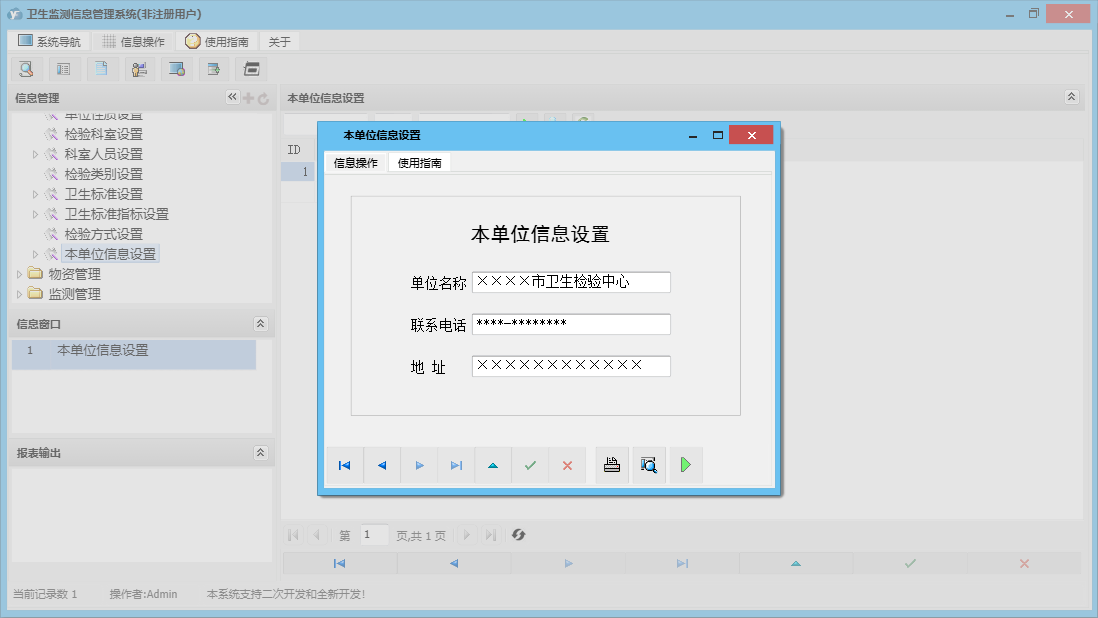Go to last record in the dialog
This screenshot has height=618, width=1098.
coord(456,464)
